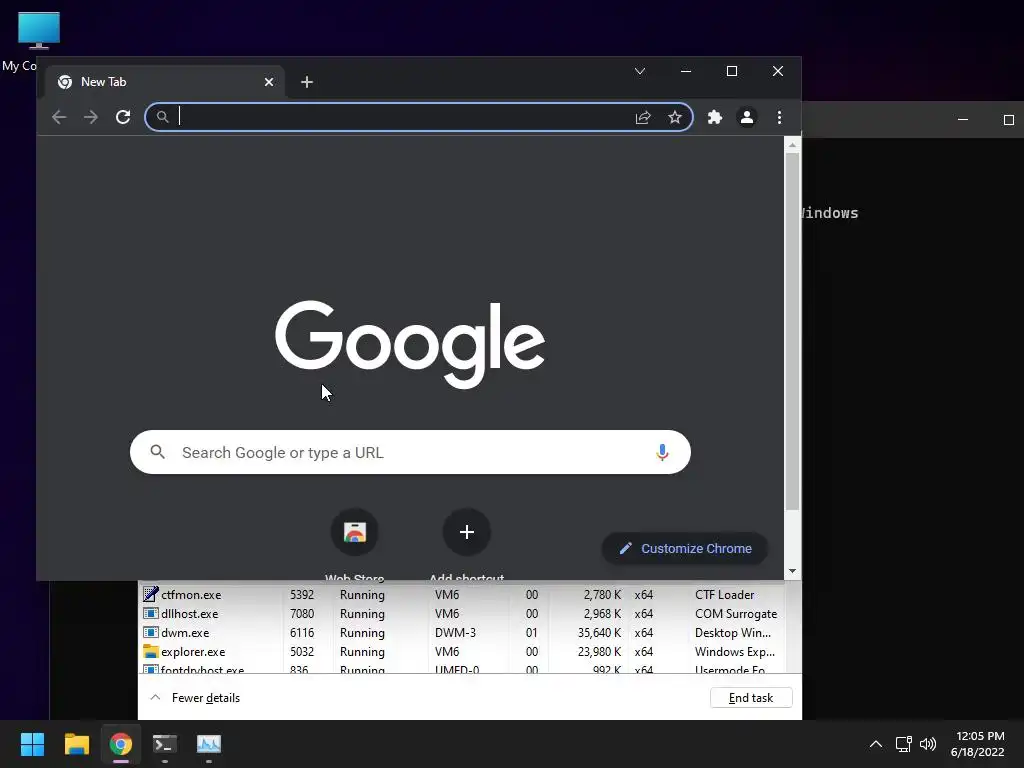Click the magnifier icon in the Google search box

pos(157,451)
